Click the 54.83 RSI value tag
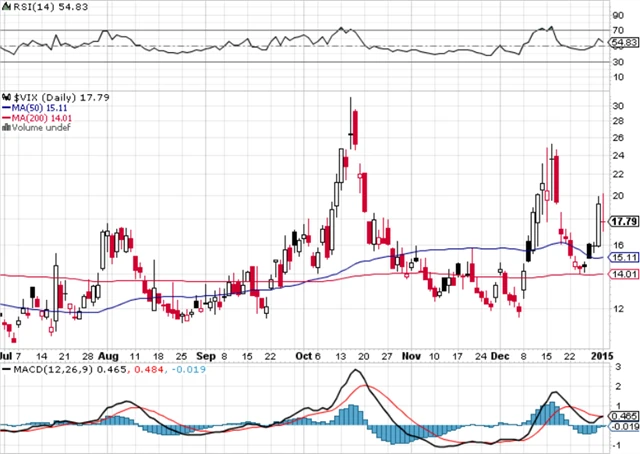640x454 pixels. (x=624, y=43)
